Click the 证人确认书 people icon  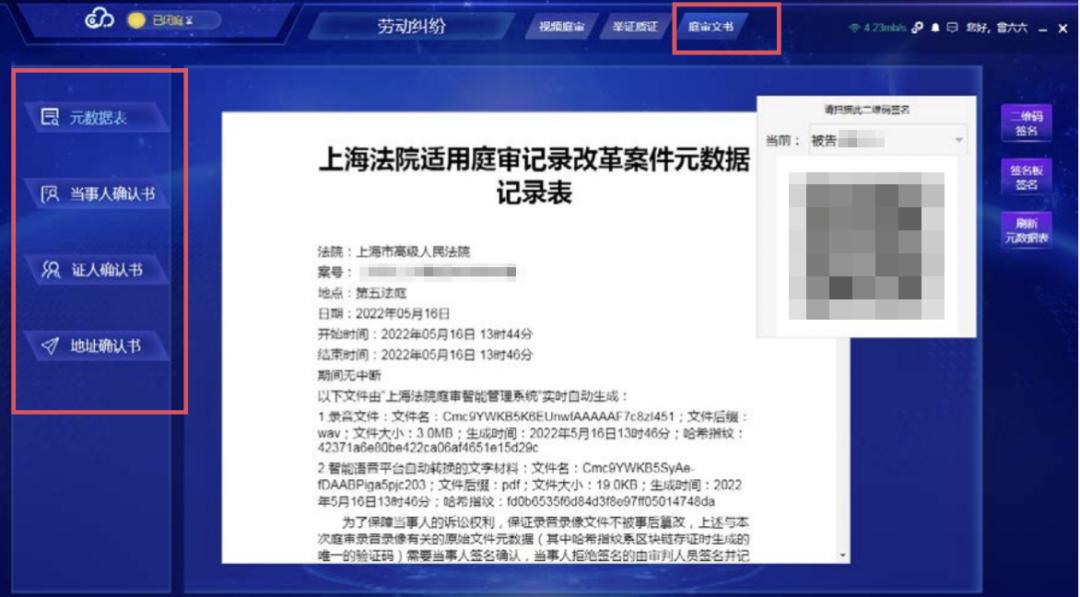pyautogui.click(x=50, y=270)
